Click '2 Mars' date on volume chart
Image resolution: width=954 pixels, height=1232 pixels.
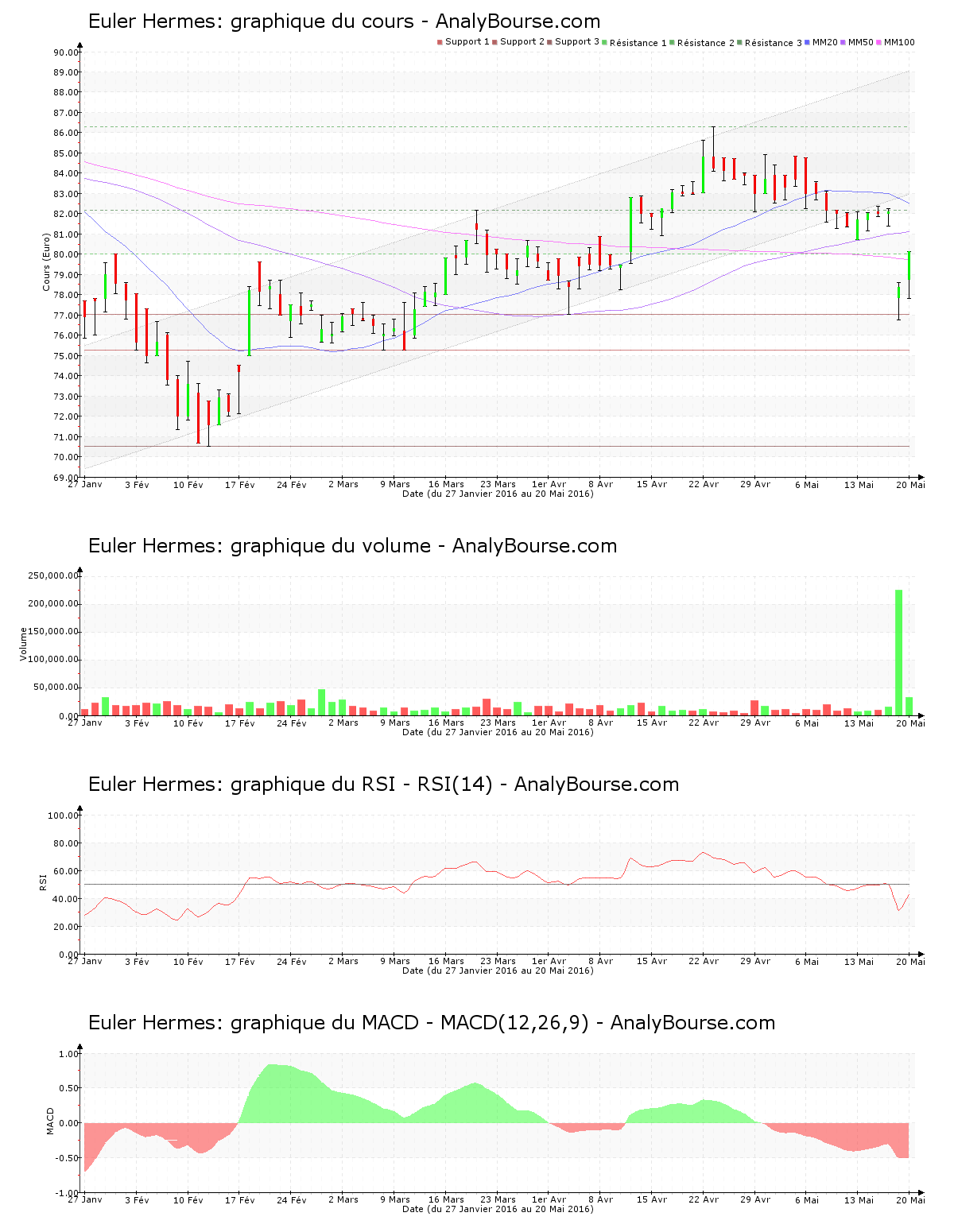tap(343, 723)
